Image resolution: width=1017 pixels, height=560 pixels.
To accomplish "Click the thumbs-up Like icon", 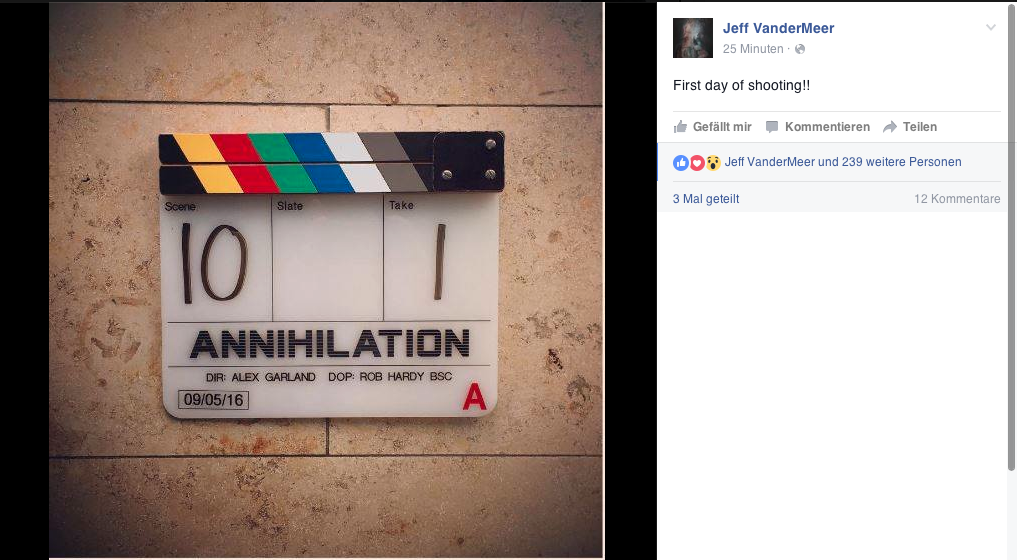I will pos(680,127).
